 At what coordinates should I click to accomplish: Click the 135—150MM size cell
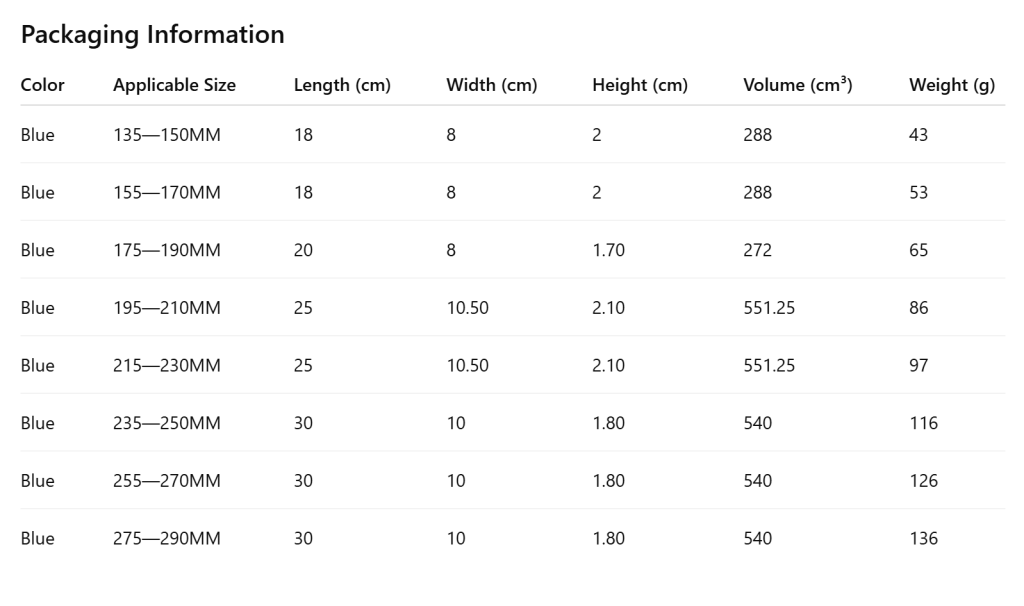pyautogui.click(x=167, y=135)
